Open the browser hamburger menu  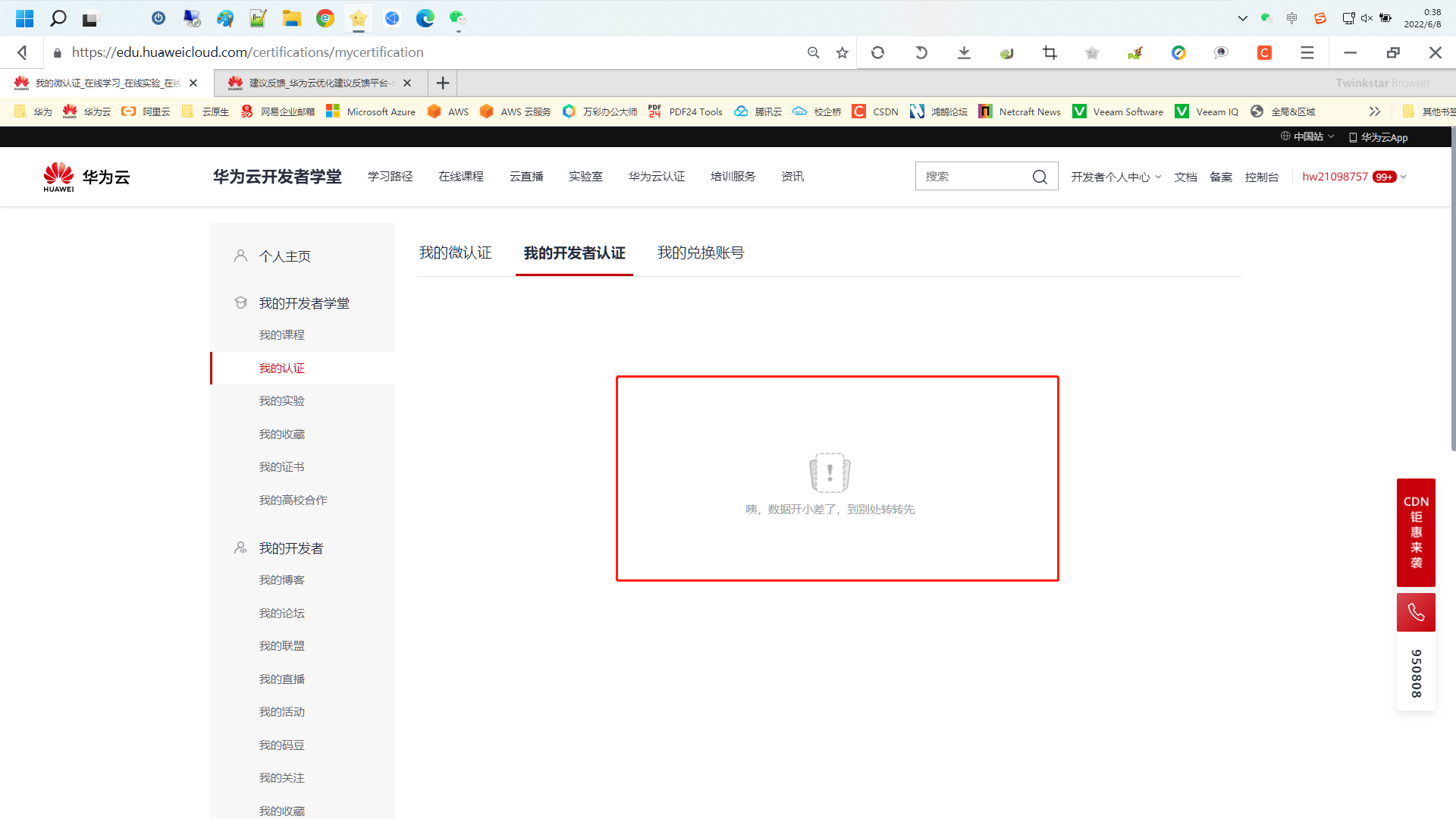tap(1307, 52)
